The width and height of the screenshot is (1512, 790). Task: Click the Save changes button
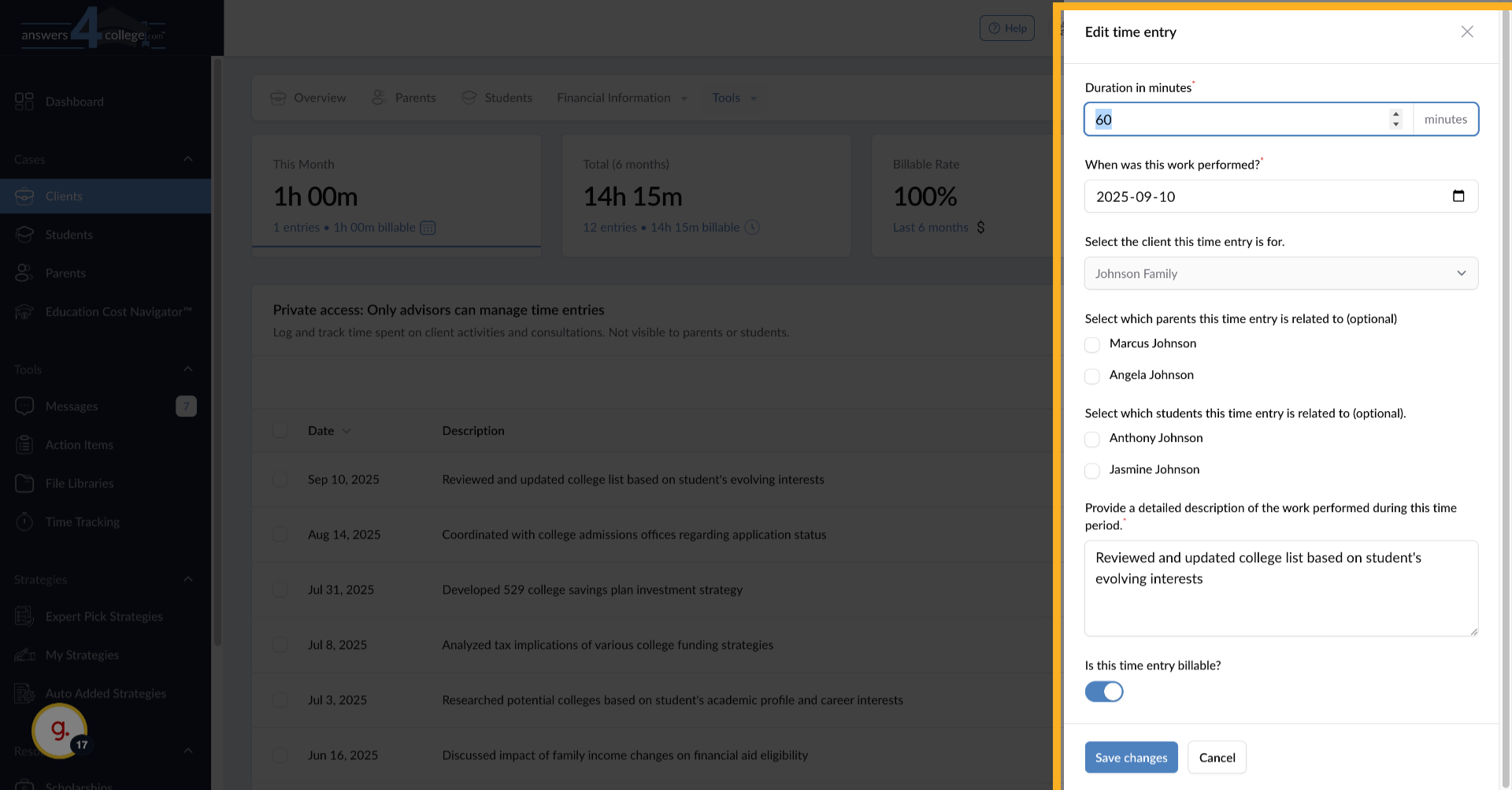coord(1131,758)
